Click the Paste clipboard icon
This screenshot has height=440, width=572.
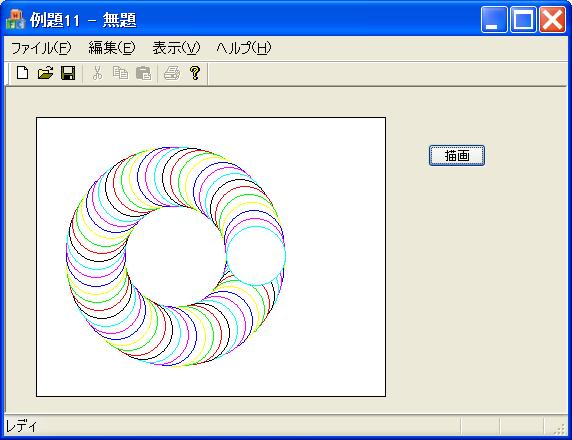[x=143, y=73]
